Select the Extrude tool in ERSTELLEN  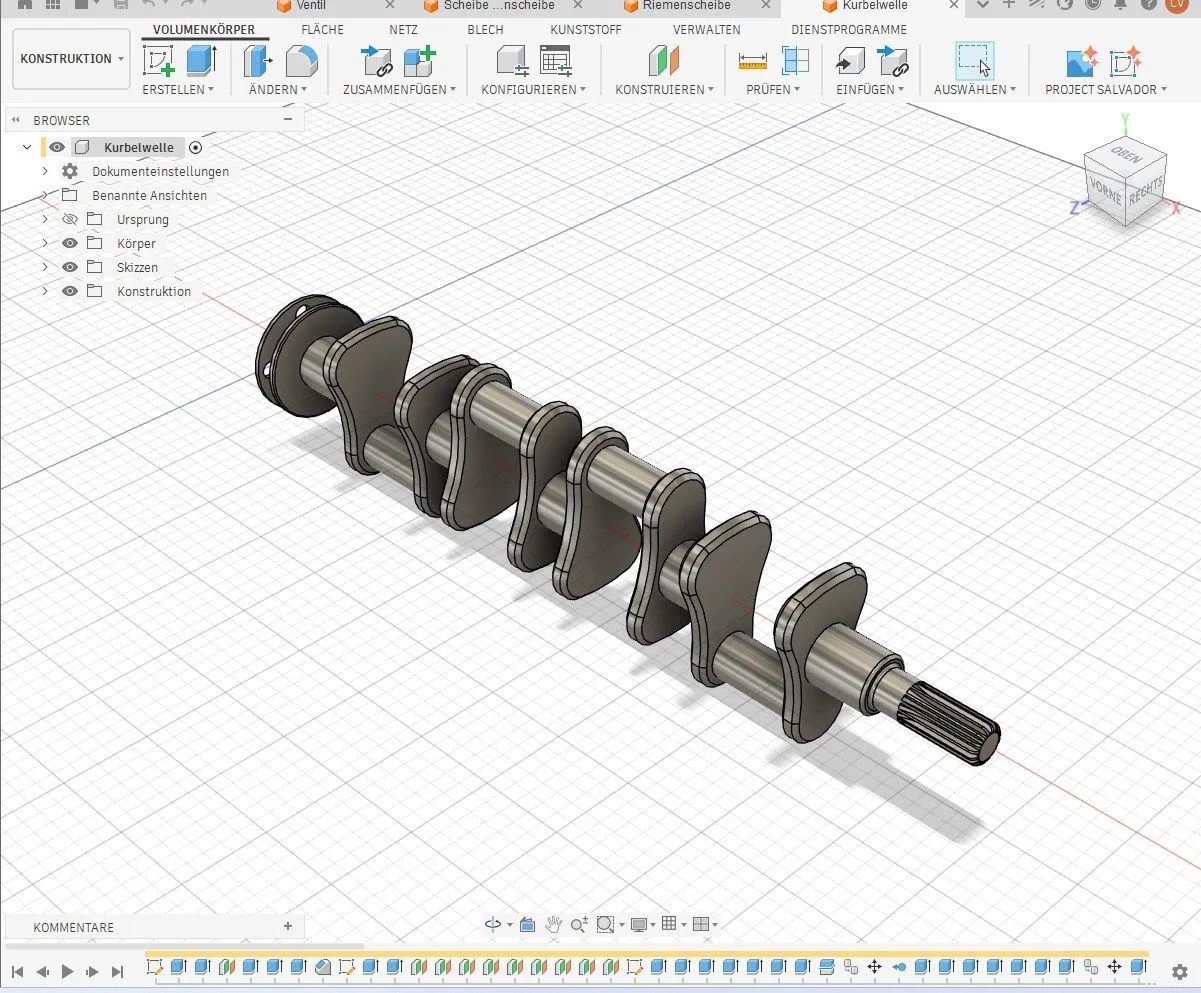click(x=201, y=61)
